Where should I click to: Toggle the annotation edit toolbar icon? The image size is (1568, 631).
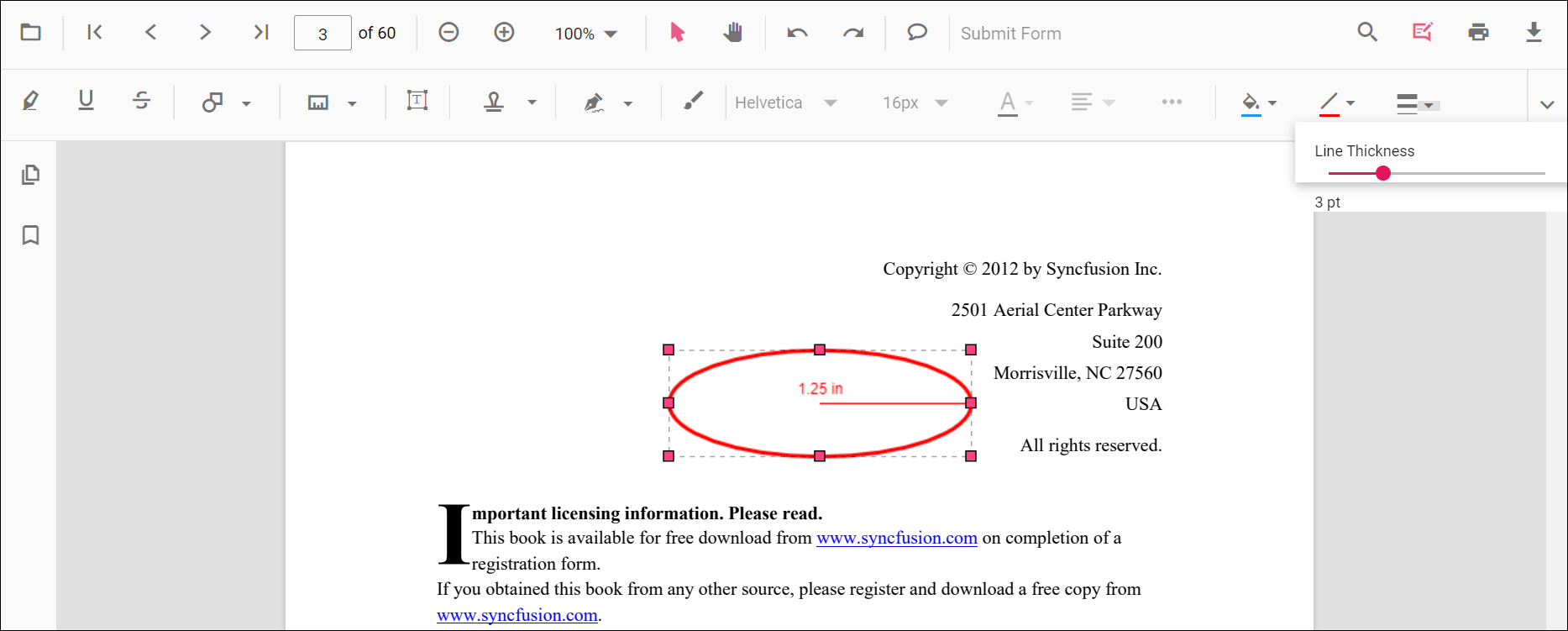pos(1422,33)
